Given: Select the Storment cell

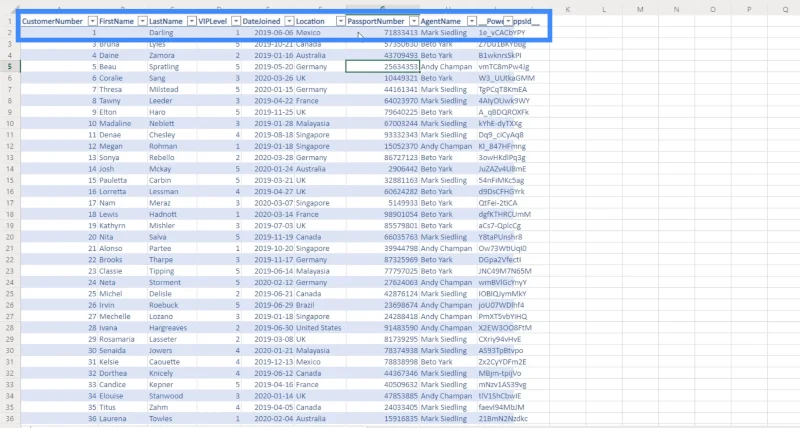Looking at the screenshot, I should (x=172, y=282).
